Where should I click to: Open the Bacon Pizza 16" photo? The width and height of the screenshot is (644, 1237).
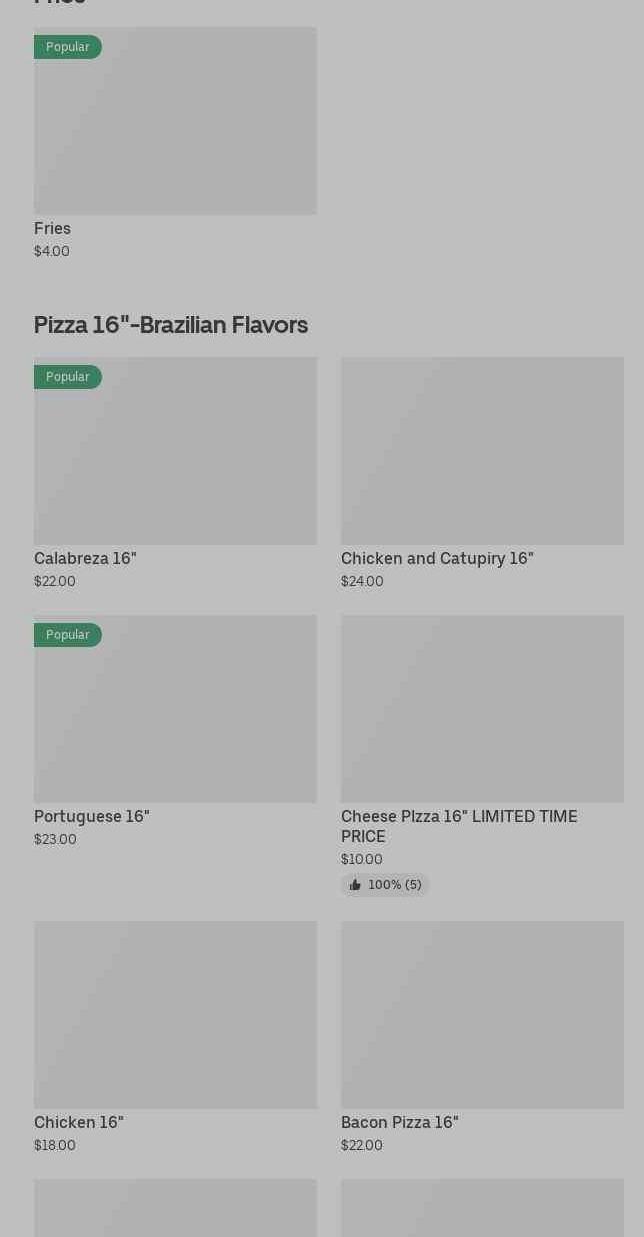coord(482,1015)
